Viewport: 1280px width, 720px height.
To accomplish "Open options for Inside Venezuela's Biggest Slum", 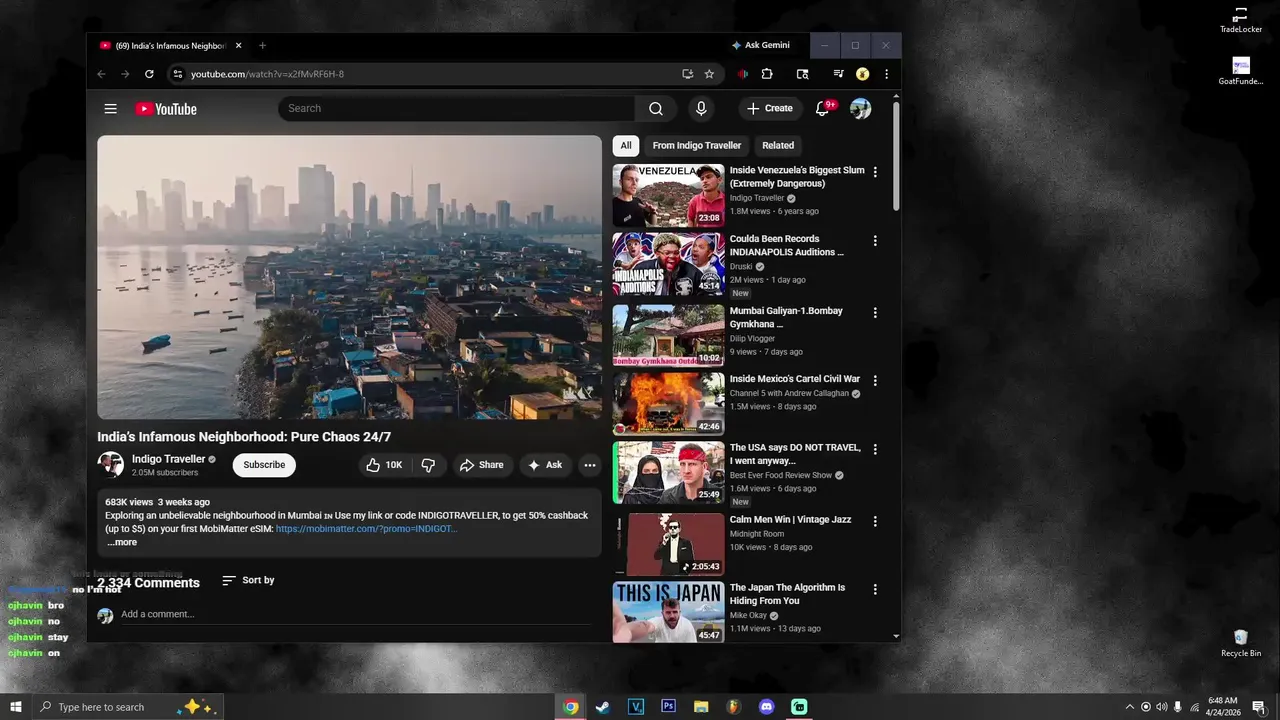I will 875,172.
